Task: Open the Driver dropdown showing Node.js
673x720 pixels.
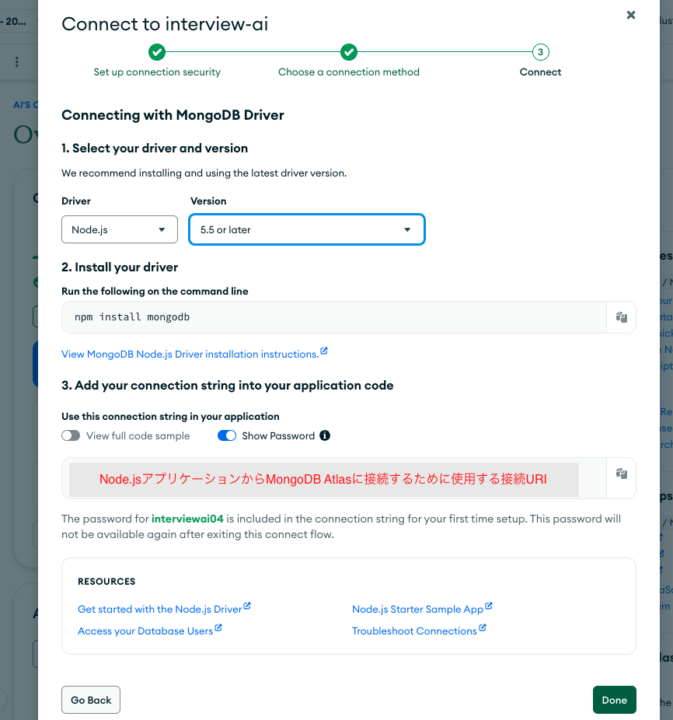Action: [x=119, y=230]
